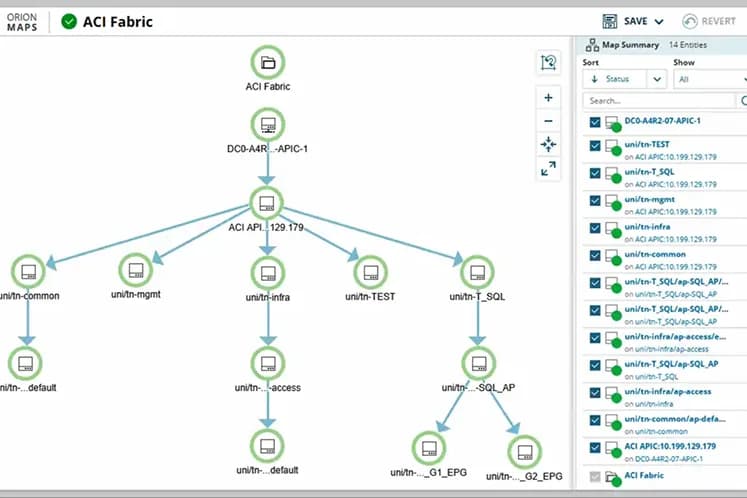747x498 pixels.
Task: Click the Map Summary panel icon
Action: 592,45
